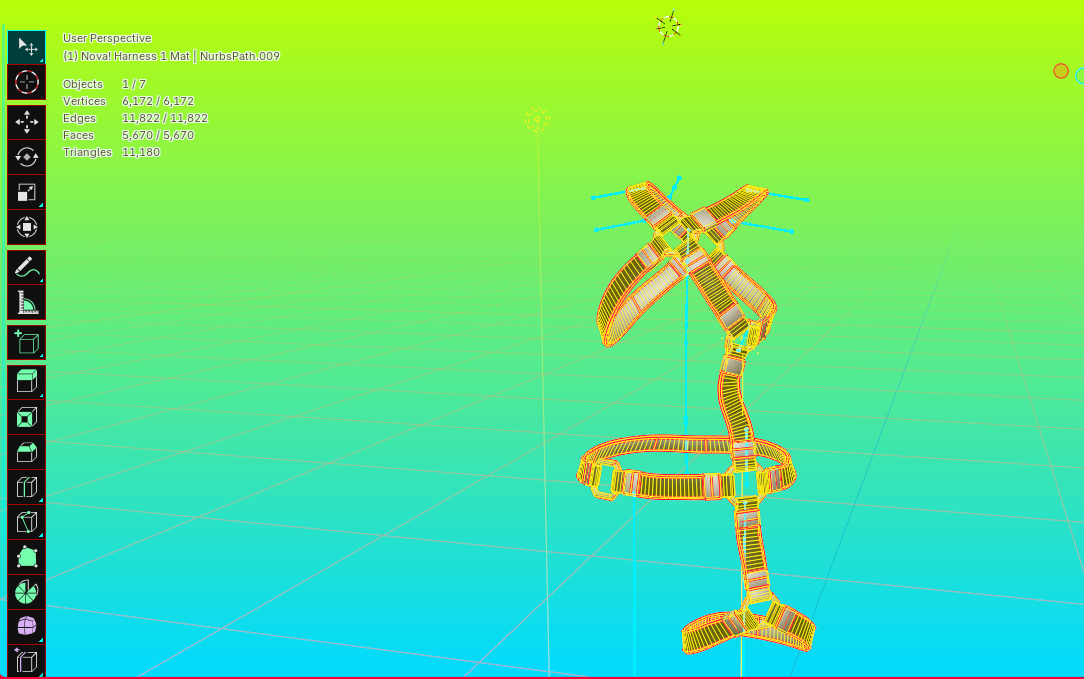Activate the Smooth vertices tool
The height and width of the screenshot is (679, 1084).
pos(26,626)
